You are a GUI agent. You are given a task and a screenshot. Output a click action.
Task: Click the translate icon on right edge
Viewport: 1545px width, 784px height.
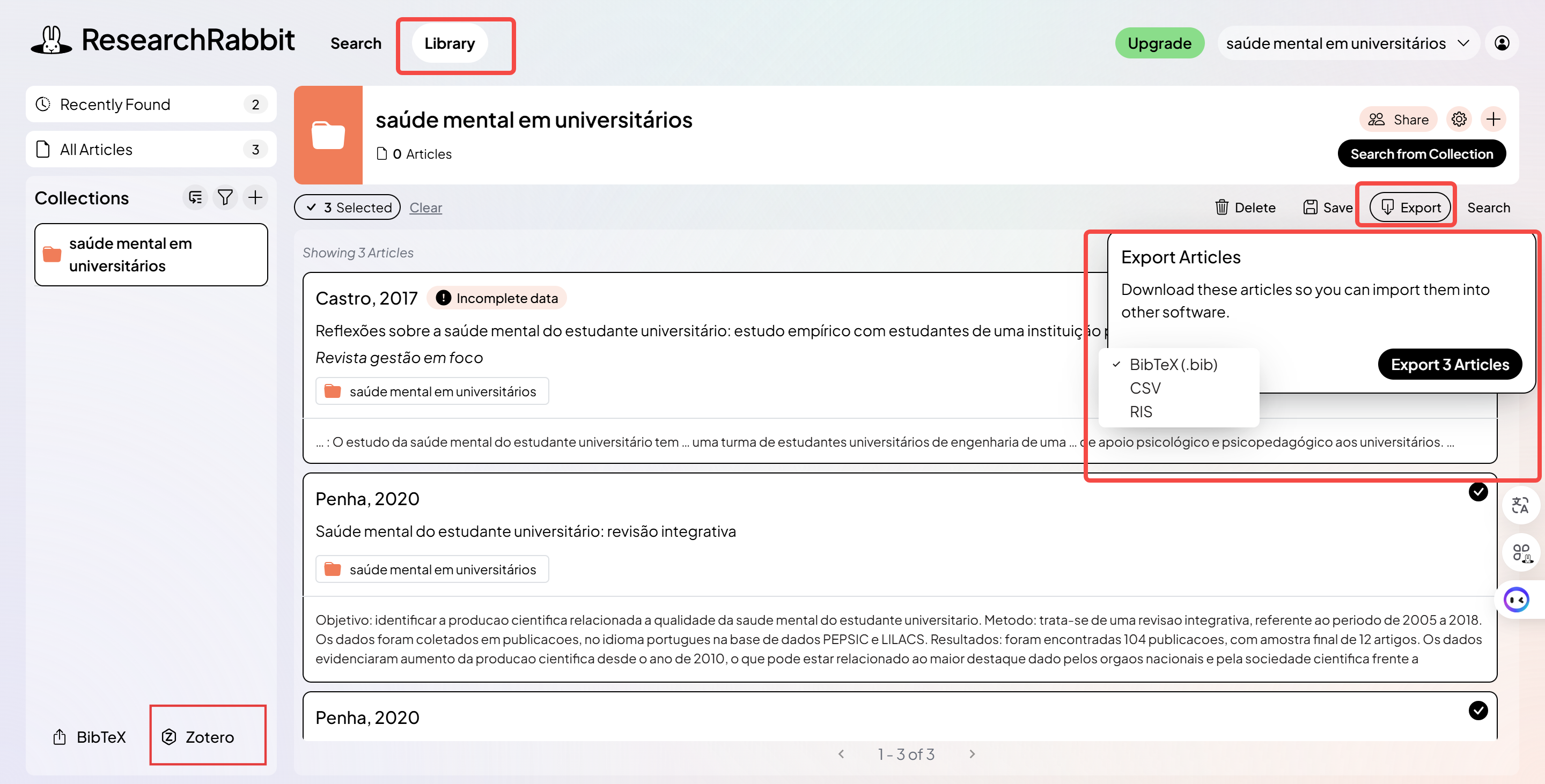[x=1520, y=505]
